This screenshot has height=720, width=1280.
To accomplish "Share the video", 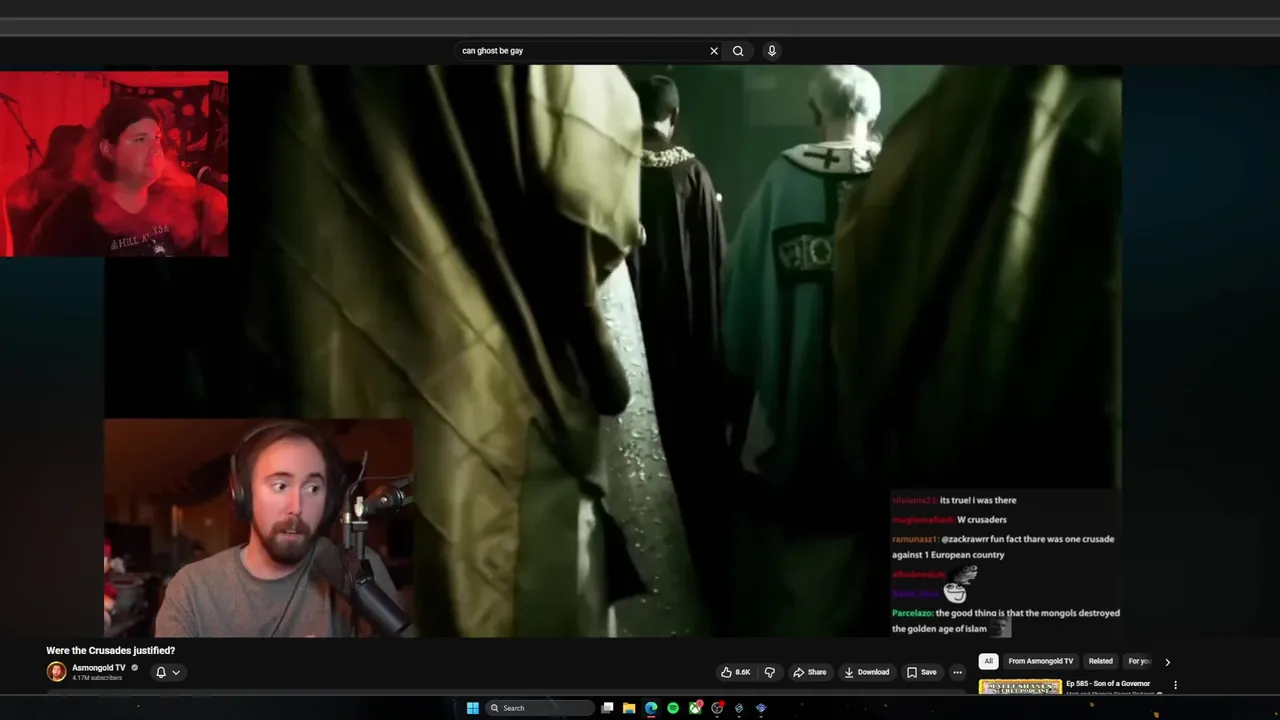I will coord(810,672).
